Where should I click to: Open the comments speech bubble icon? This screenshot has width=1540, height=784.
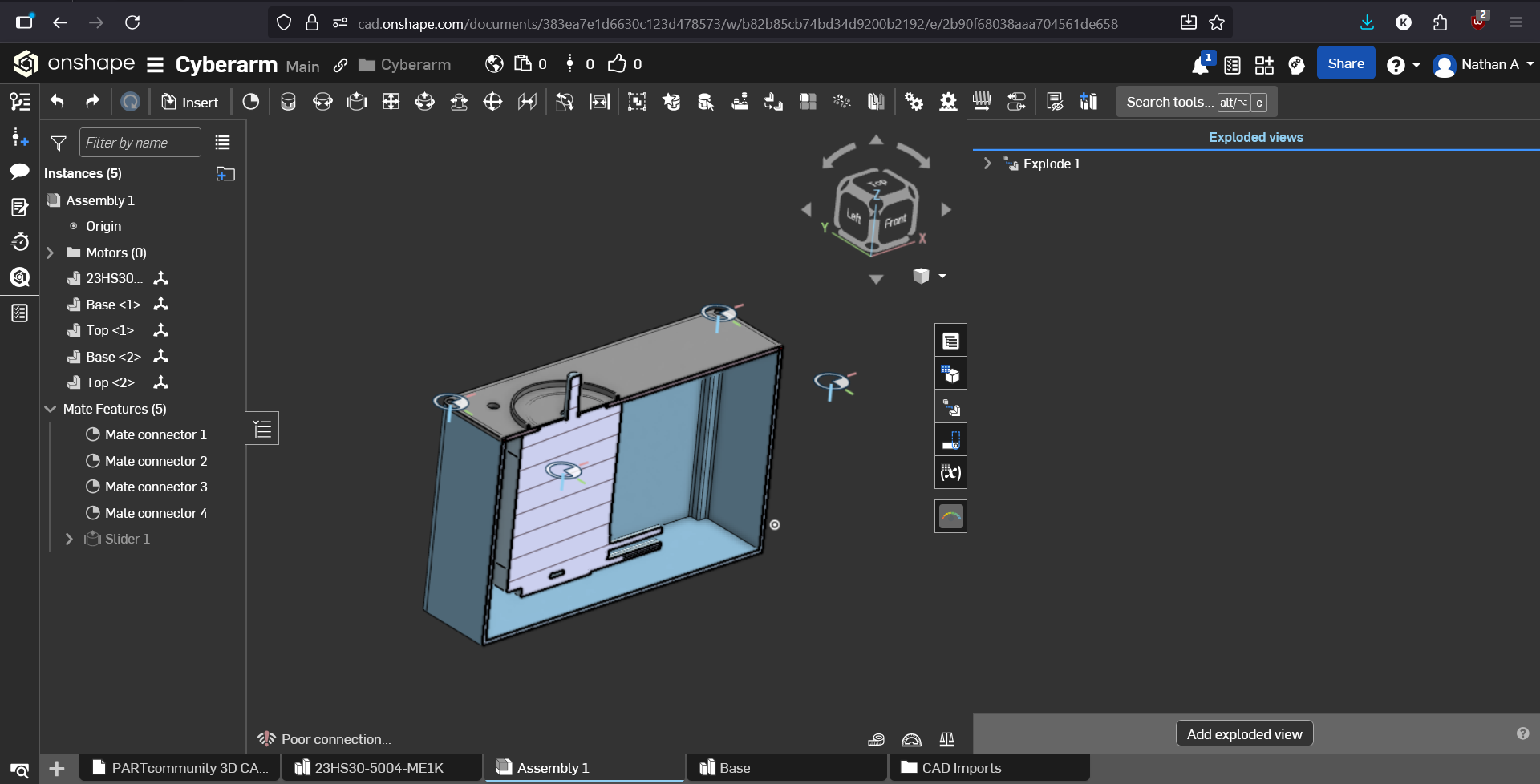20,172
